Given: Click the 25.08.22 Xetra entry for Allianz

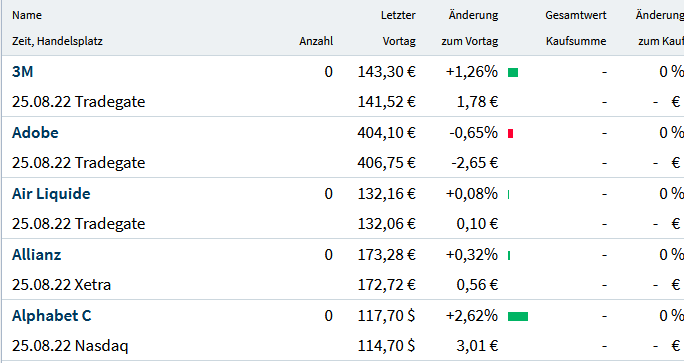Looking at the screenshot, I should (x=62, y=285).
